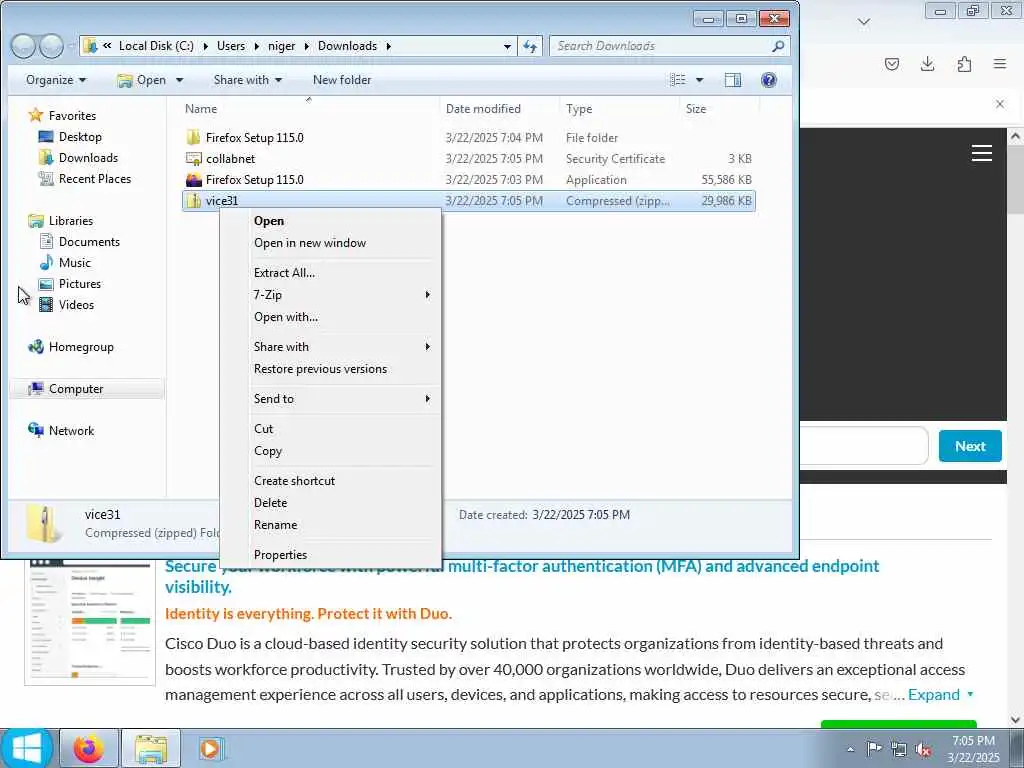The height and width of the screenshot is (768, 1024).
Task: Click Firefox Save to Pocket icon
Action: pyautogui.click(x=891, y=64)
